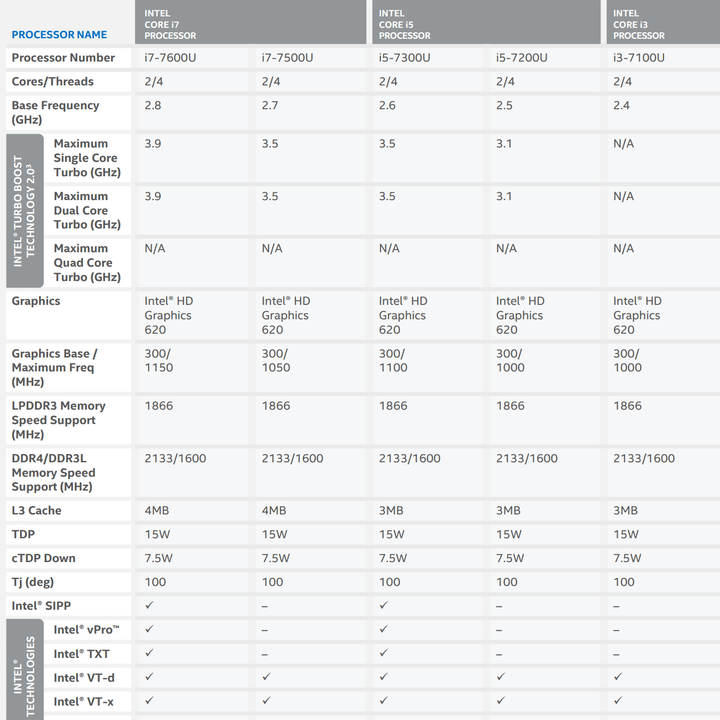Click Intel HD Graphics 620 under i7-7600U
This screenshot has width=720, height=720.
click(x=169, y=315)
